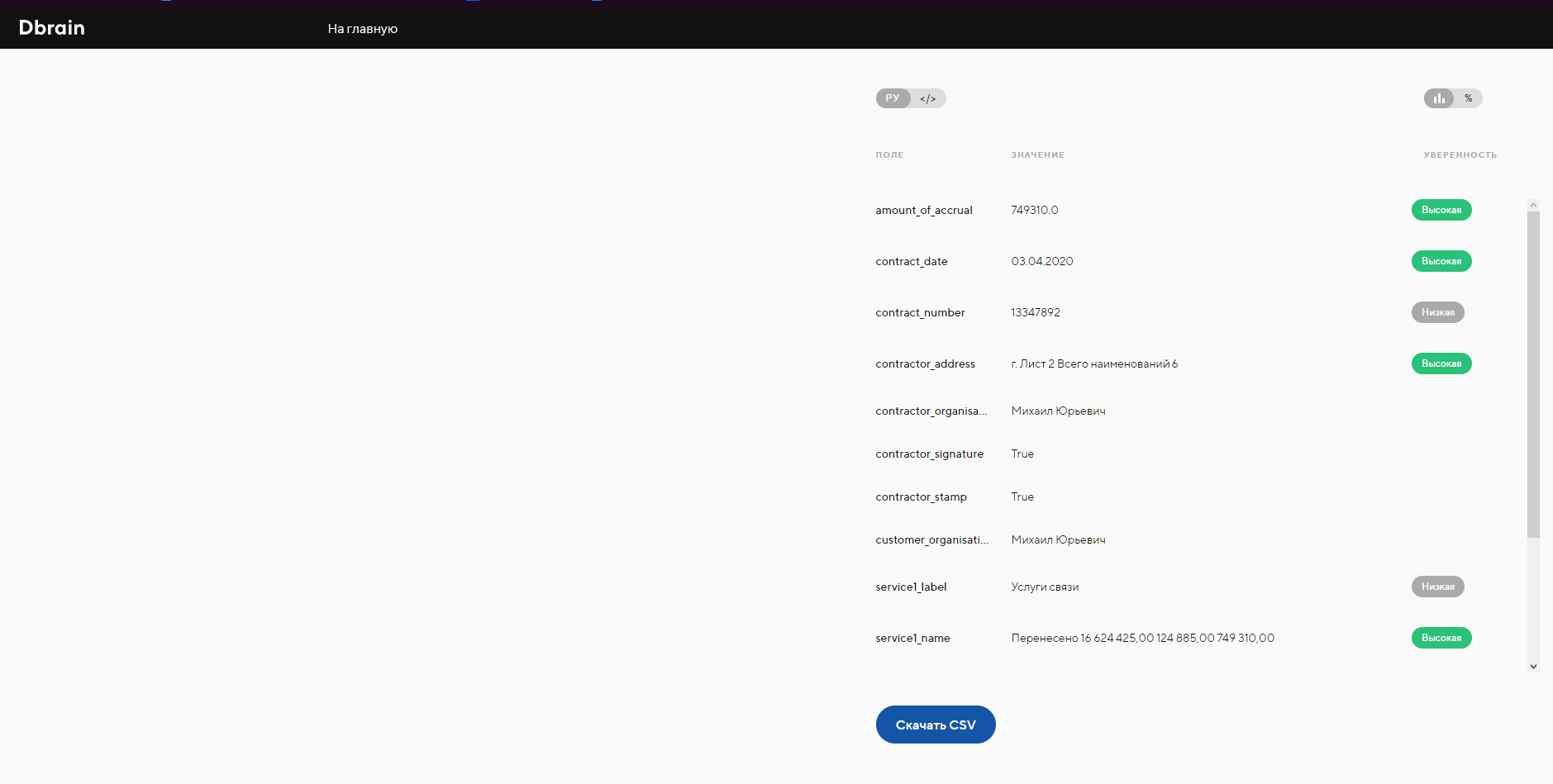Select the contractor_signature field name
This screenshot has width=1553, height=784.
(x=930, y=454)
